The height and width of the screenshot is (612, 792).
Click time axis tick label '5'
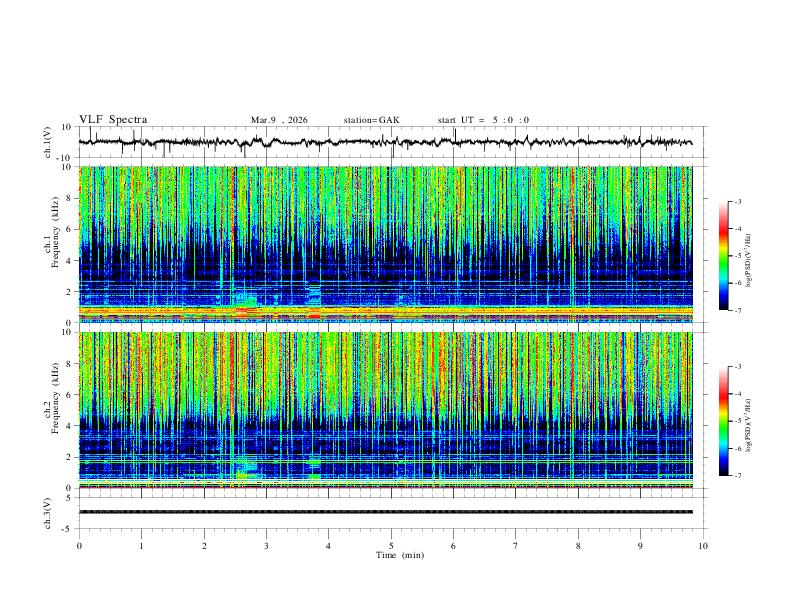tap(391, 546)
